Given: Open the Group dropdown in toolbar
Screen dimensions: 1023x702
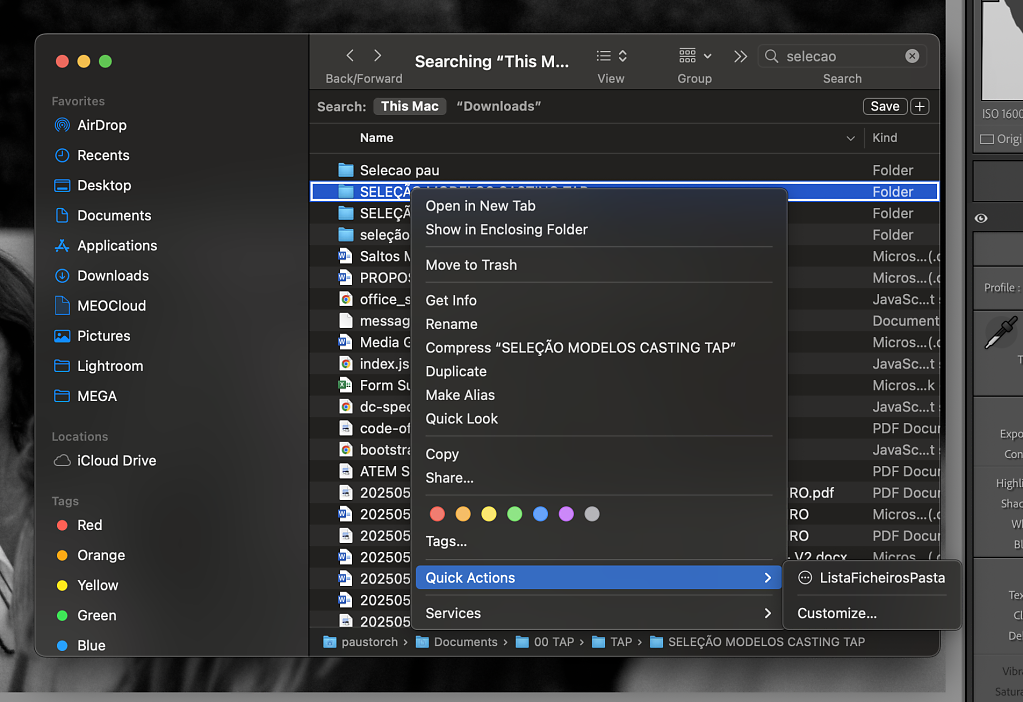Looking at the screenshot, I should click(x=695, y=56).
